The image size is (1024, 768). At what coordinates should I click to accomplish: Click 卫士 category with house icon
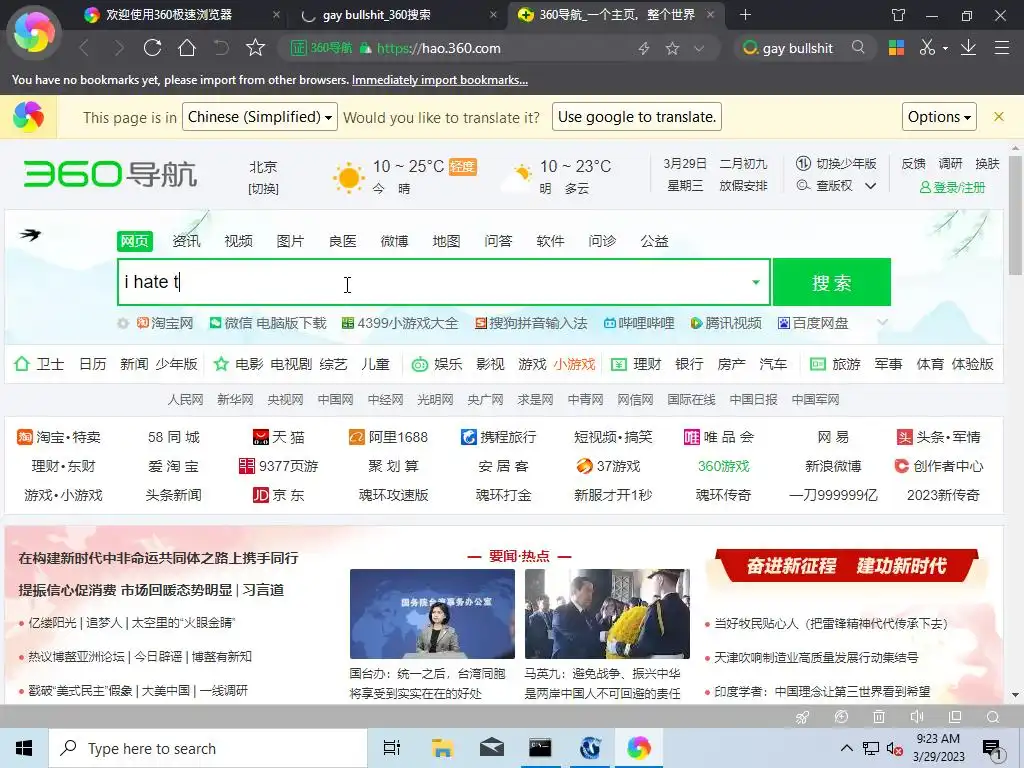(39, 364)
